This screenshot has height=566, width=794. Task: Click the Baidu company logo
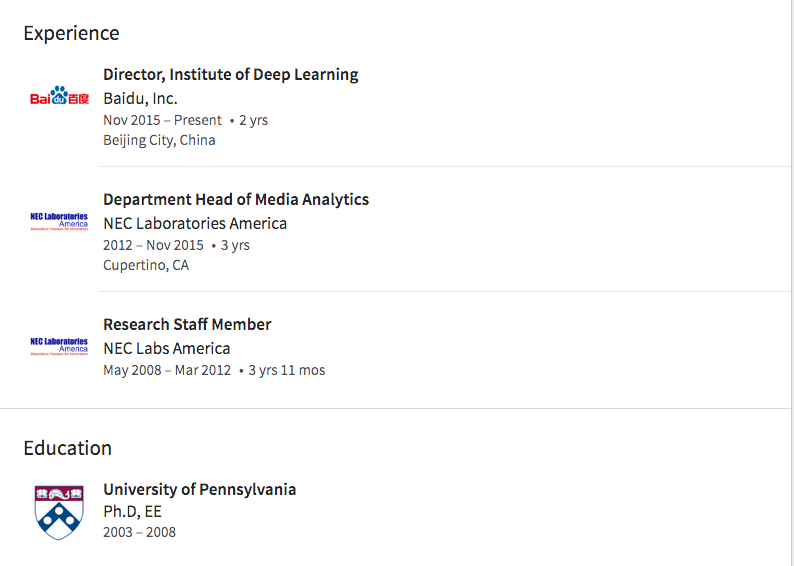tap(59, 98)
